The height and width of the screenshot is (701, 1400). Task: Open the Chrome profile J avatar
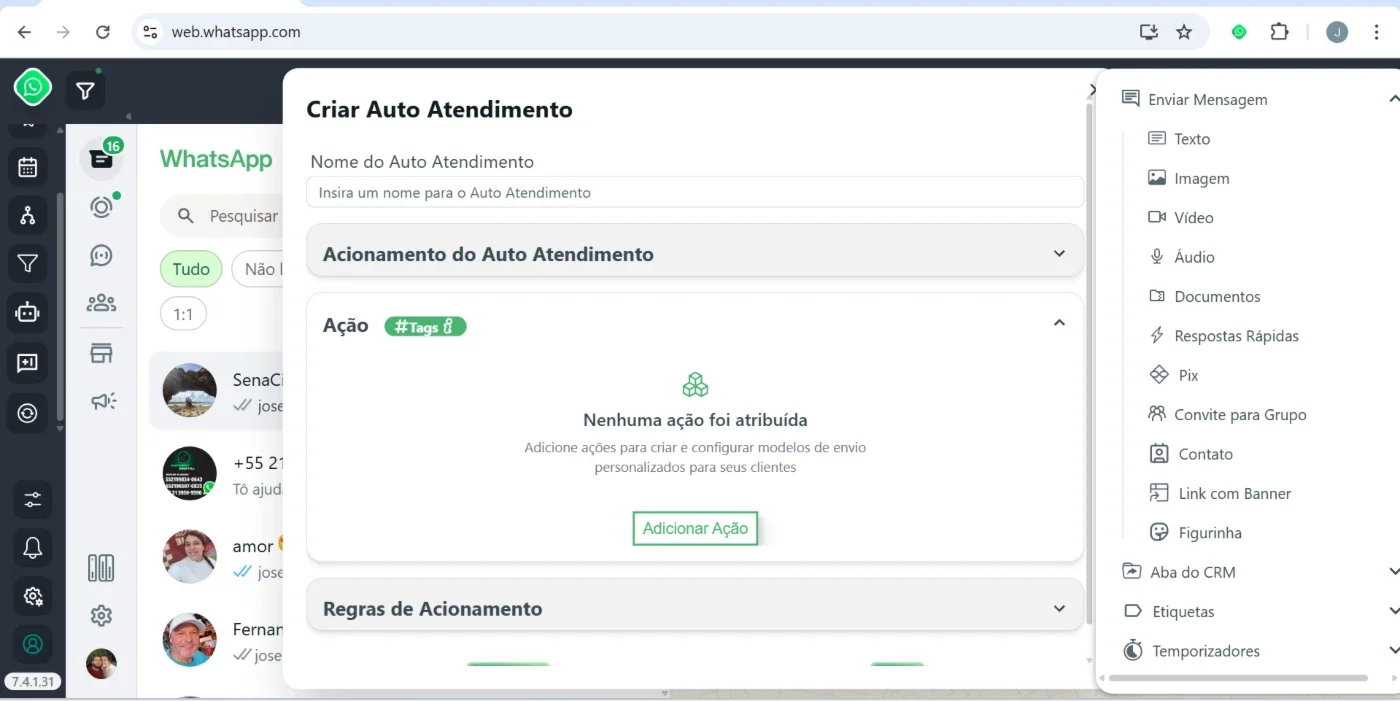pos(1337,32)
